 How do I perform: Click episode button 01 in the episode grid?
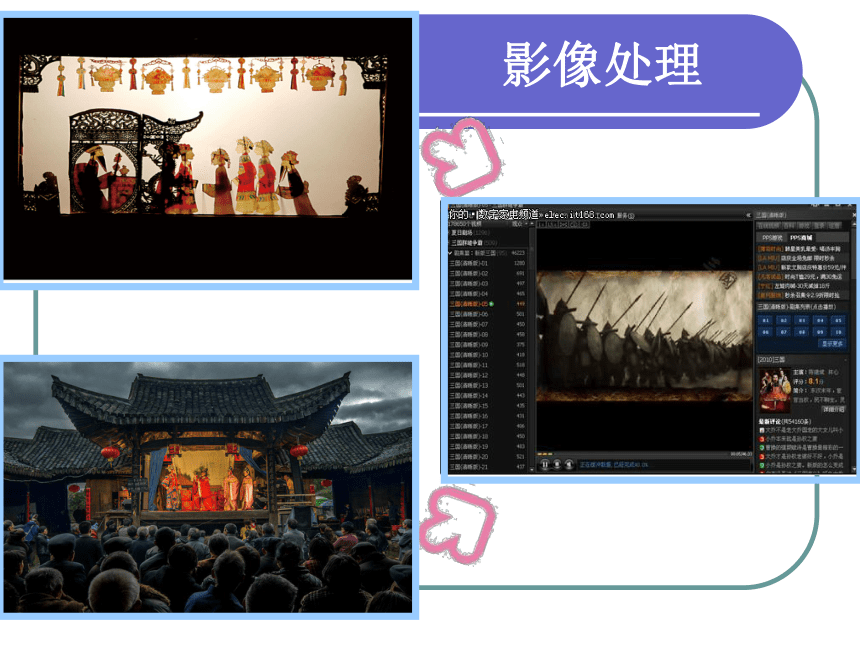tap(766, 320)
